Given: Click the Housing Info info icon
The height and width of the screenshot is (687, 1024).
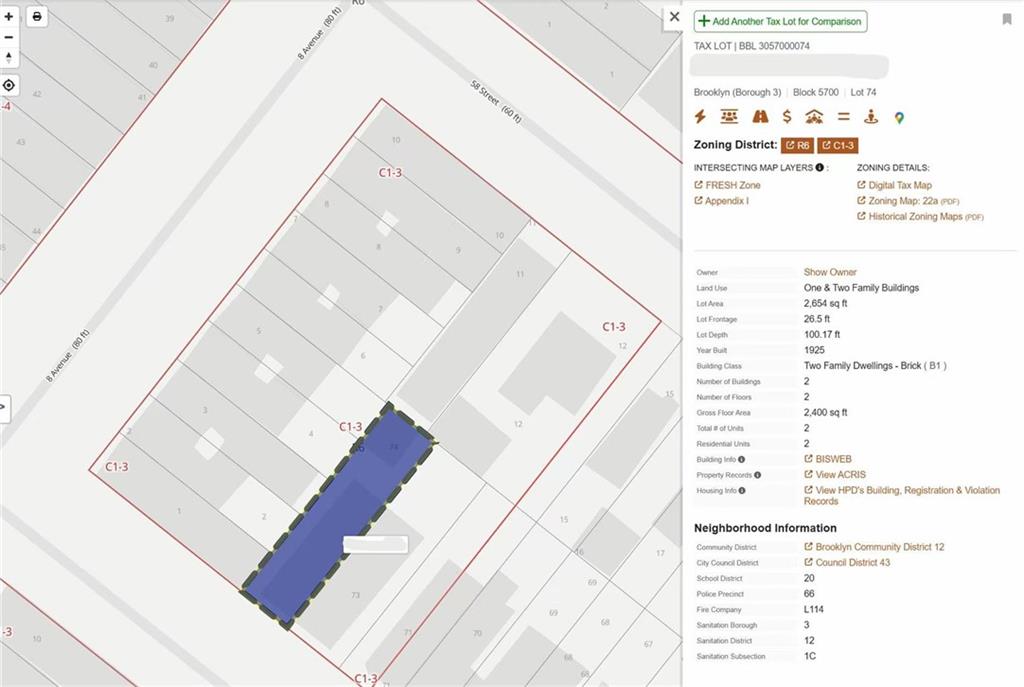Looking at the screenshot, I should coord(742,491).
